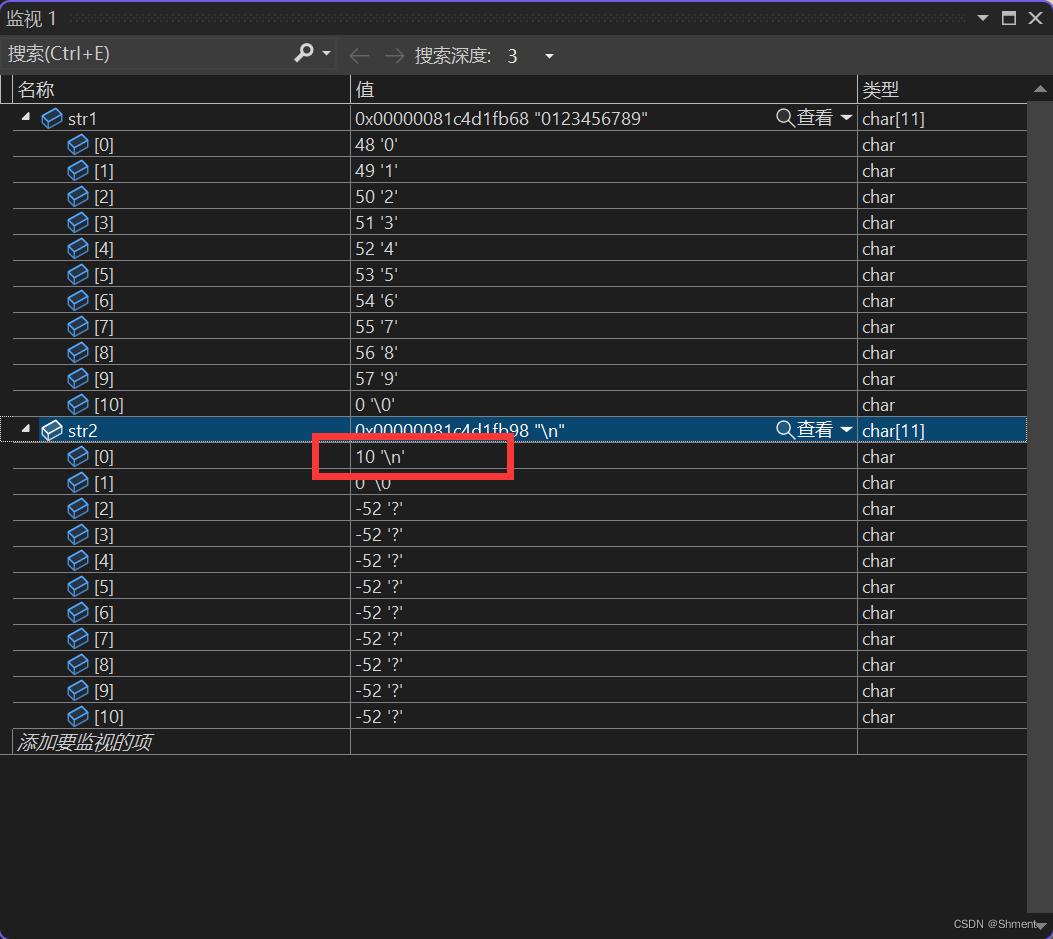Image resolution: width=1053 pixels, height=939 pixels.
Task: Click the search magnifier icon
Action: tap(304, 52)
